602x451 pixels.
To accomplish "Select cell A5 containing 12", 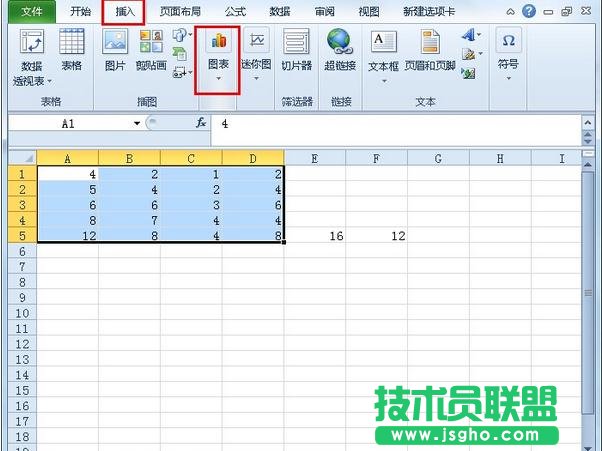I will (68, 235).
